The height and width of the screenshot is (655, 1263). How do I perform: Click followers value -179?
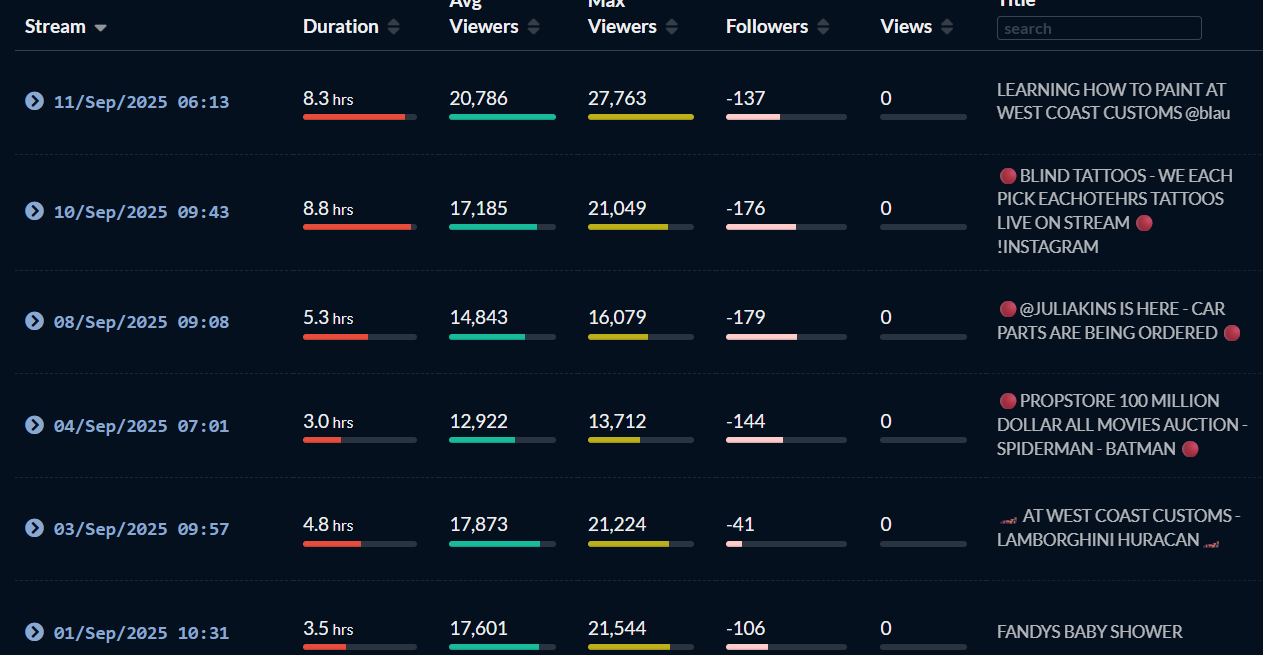746,317
